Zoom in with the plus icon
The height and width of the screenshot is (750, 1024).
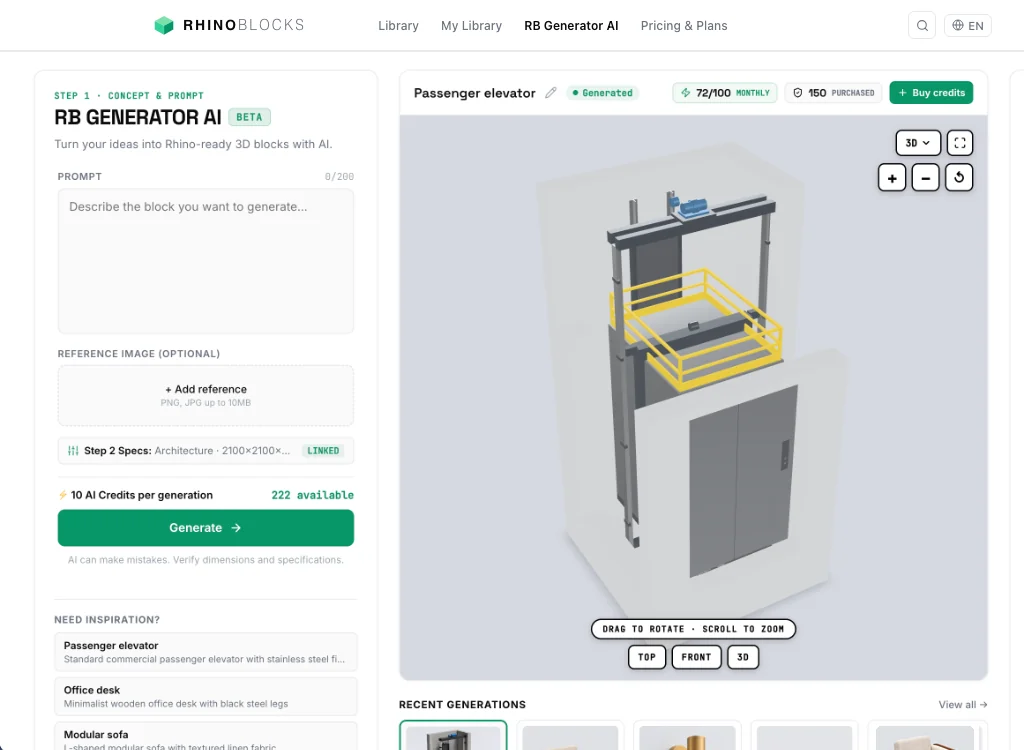click(891, 178)
